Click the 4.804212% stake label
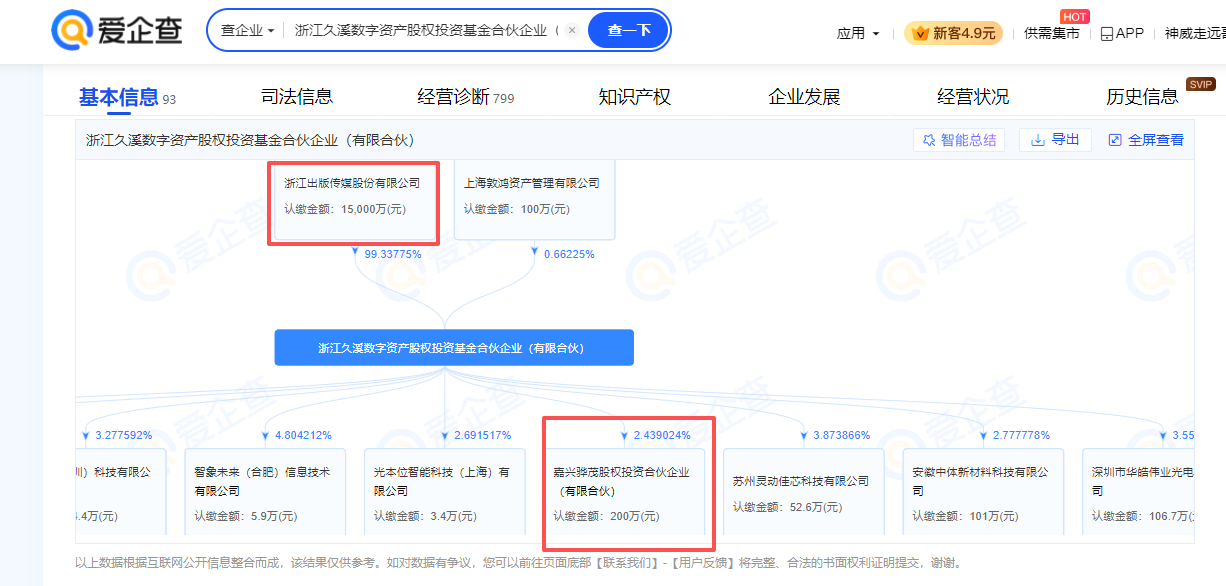This screenshot has width=1226, height=586. click(x=303, y=435)
